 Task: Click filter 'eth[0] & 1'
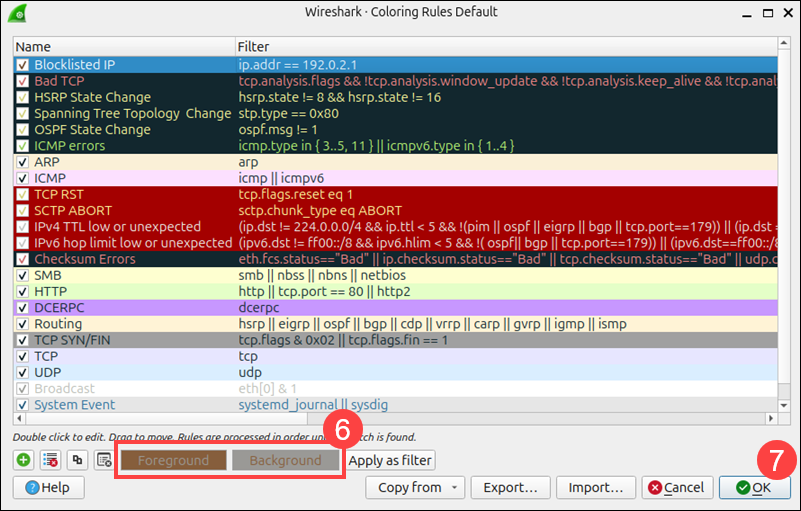(268, 389)
